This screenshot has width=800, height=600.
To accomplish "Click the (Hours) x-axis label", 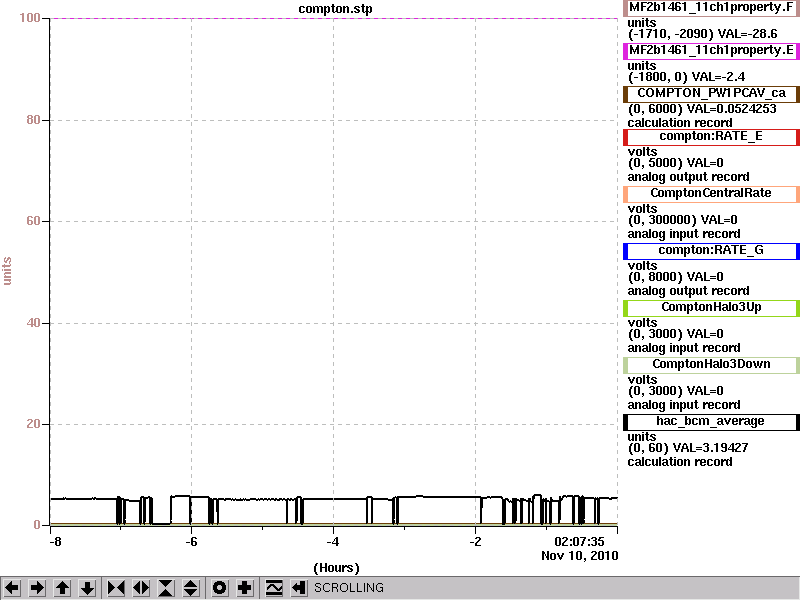I will pos(336,568).
